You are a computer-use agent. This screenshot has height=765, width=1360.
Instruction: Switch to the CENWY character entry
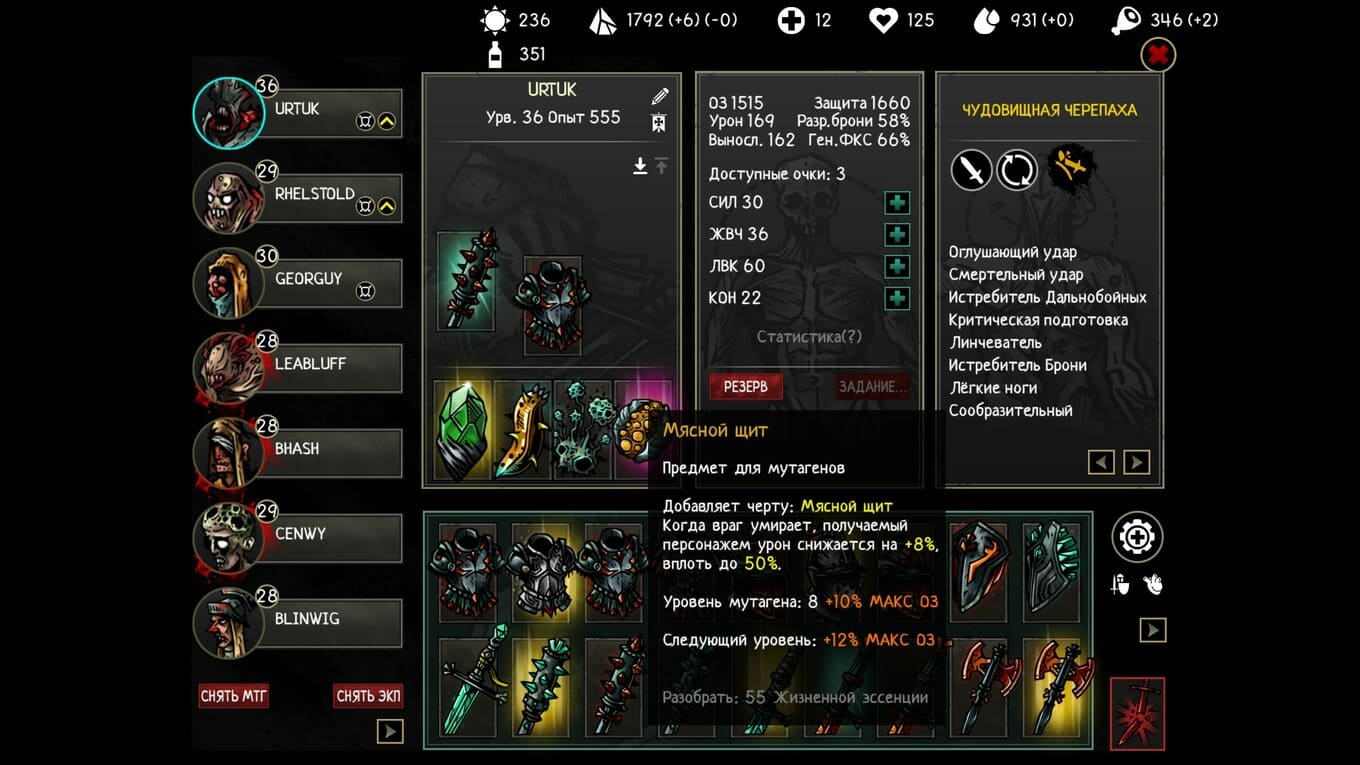tap(298, 537)
